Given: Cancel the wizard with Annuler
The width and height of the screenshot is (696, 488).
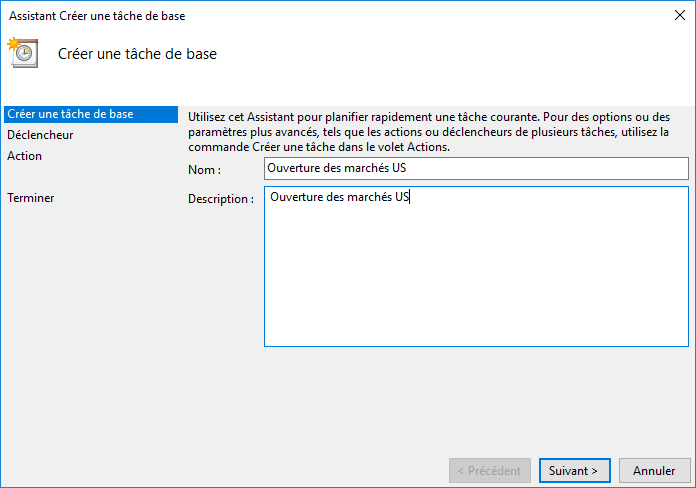Looking at the screenshot, I should [655, 470].
